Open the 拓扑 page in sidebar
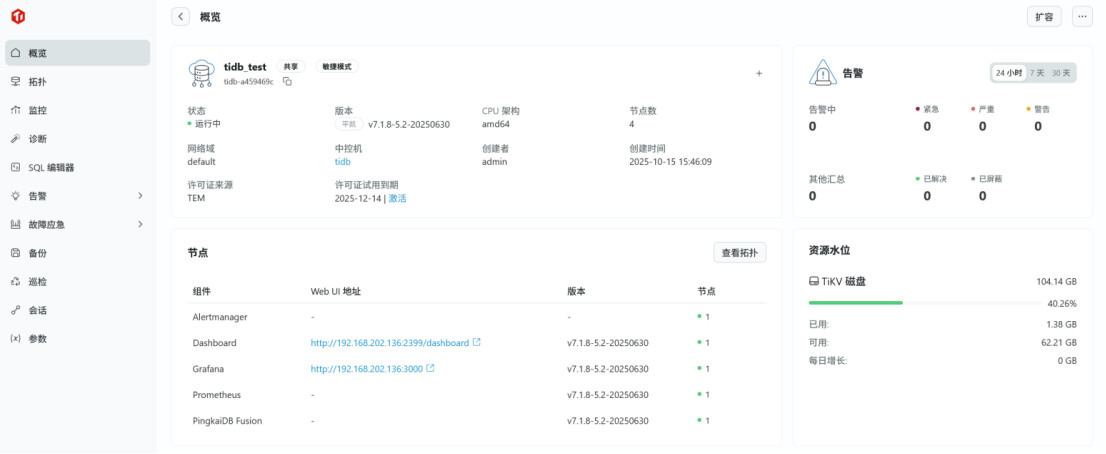This screenshot has height=454, width=1106. tap(38, 82)
